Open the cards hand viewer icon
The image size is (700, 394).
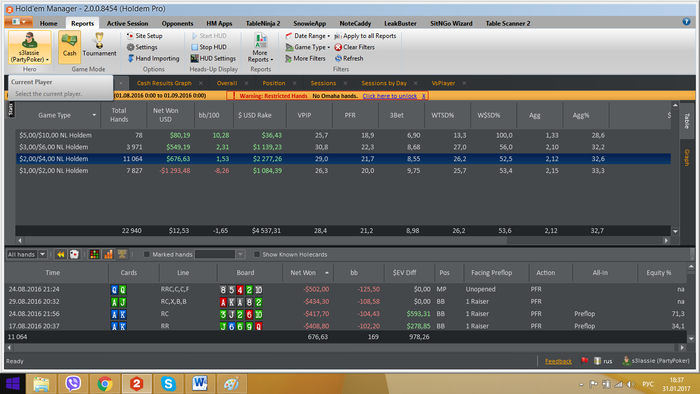(74, 254)
